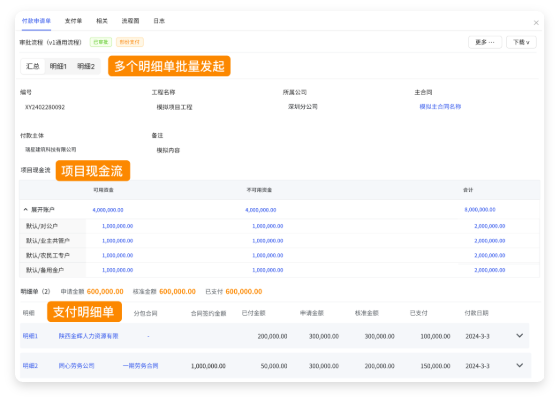
Task: Click the green approved status tag
Action: 101,42
